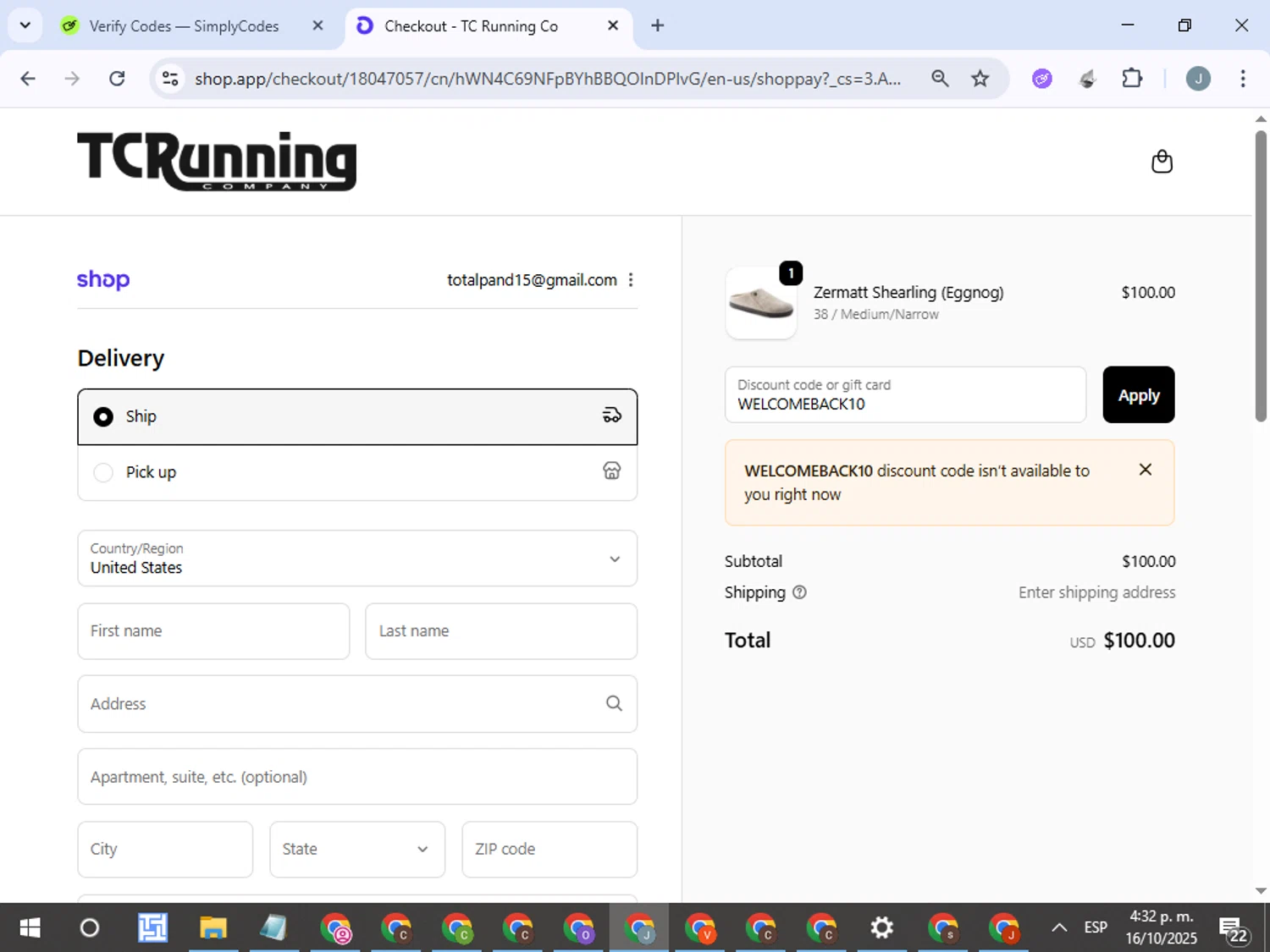Click the Apartment, suite, etc. field
The image size is (1270, 952).
coord(357,777)
